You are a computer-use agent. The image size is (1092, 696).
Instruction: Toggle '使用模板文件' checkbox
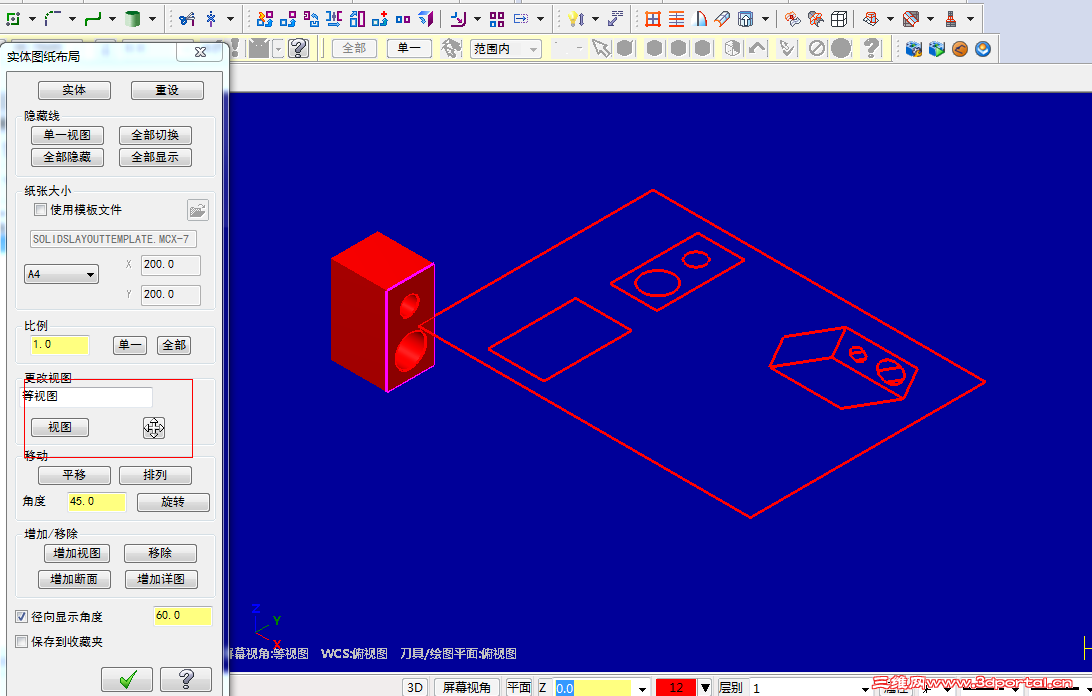point(40,210)
